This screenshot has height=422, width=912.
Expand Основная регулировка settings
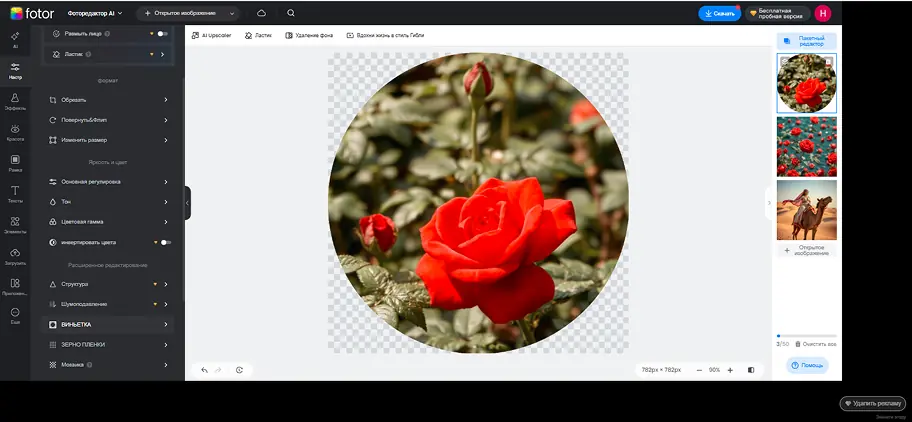pyautogui.click(x=108, y=182)
